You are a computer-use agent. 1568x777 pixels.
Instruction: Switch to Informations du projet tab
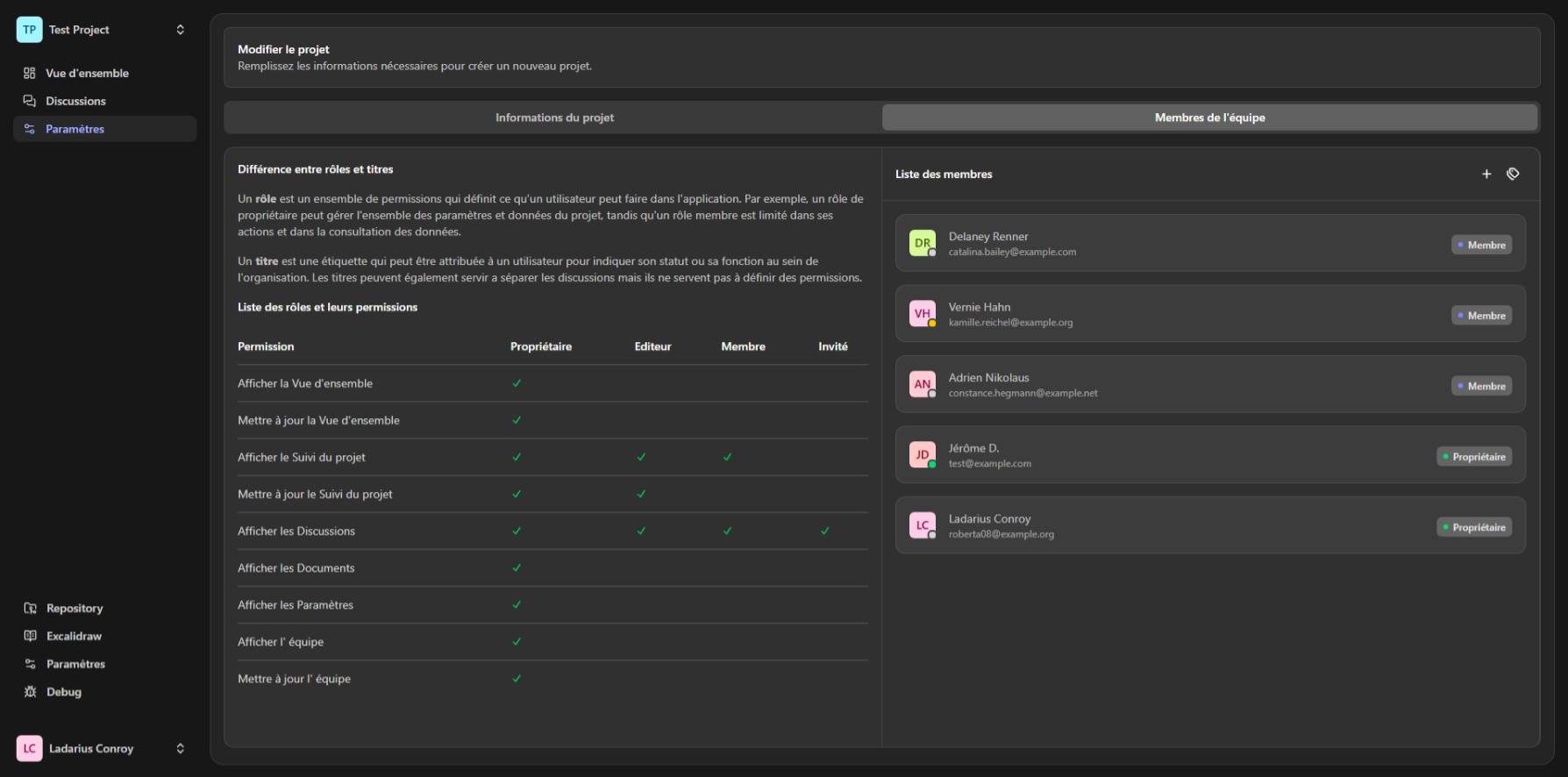point(554,118)
